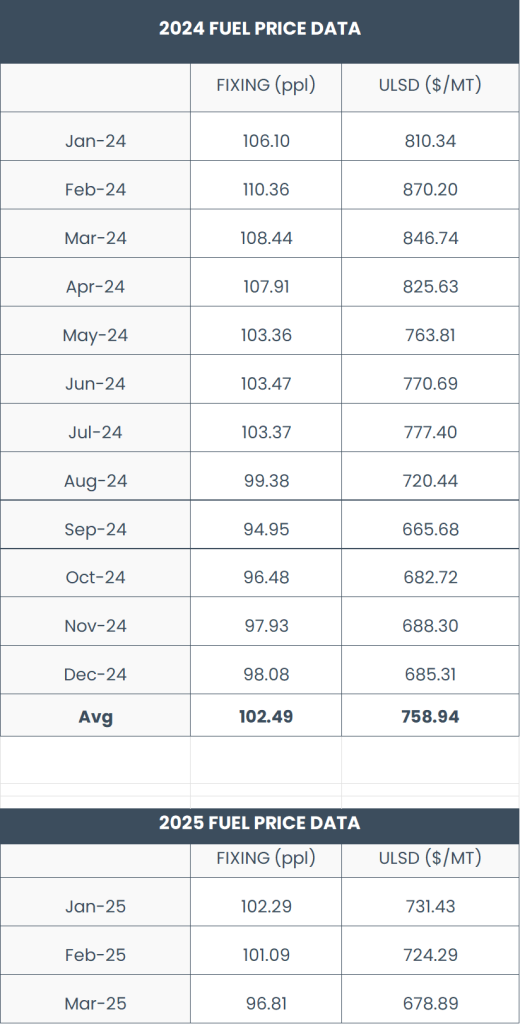
Task: Click the Jan-24 row label
Action: (95, 141)
